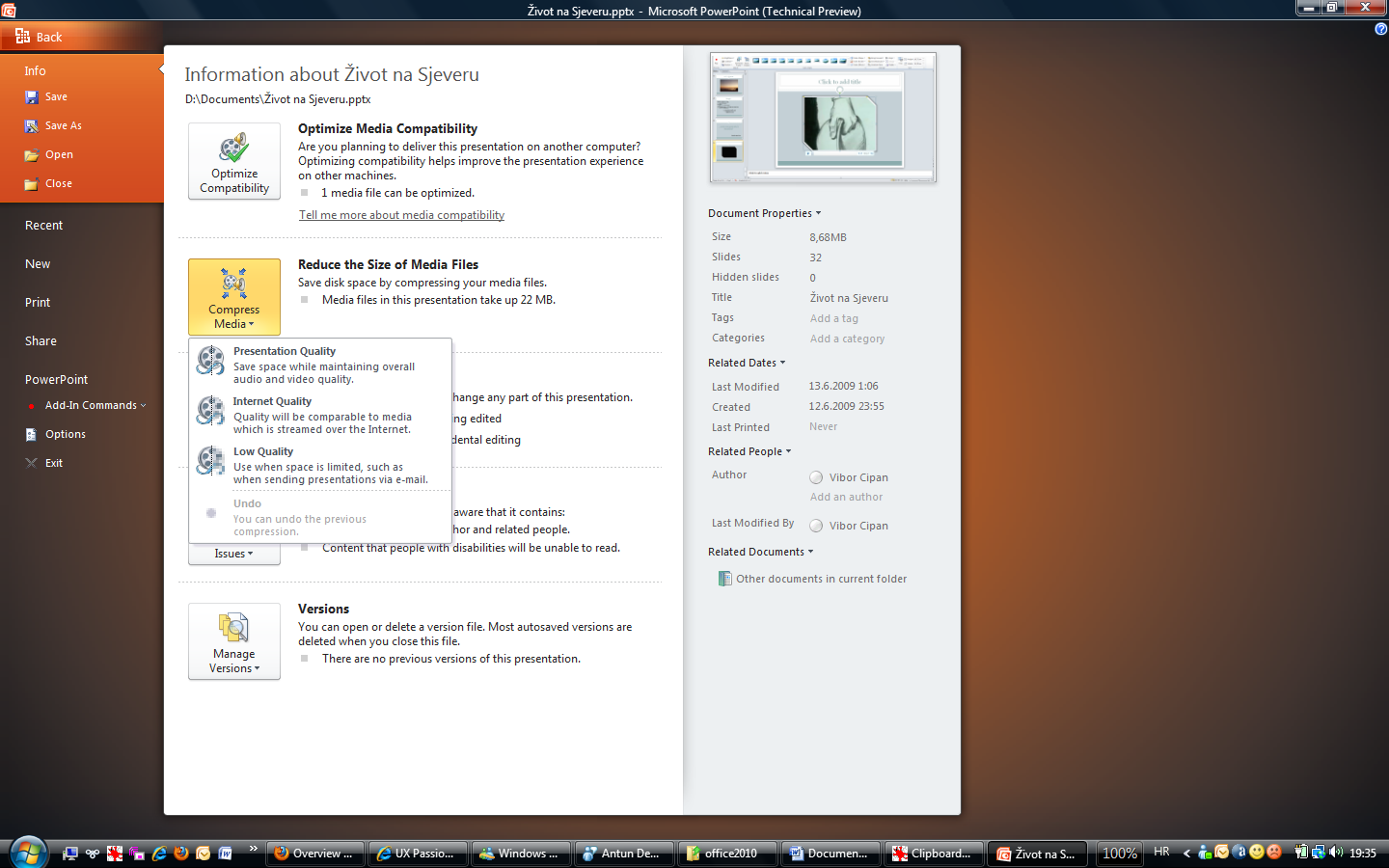The height and width of the screenshot is (868, 1389).
Task: Click the network connection tray icon
Action: coord(1319,852)
